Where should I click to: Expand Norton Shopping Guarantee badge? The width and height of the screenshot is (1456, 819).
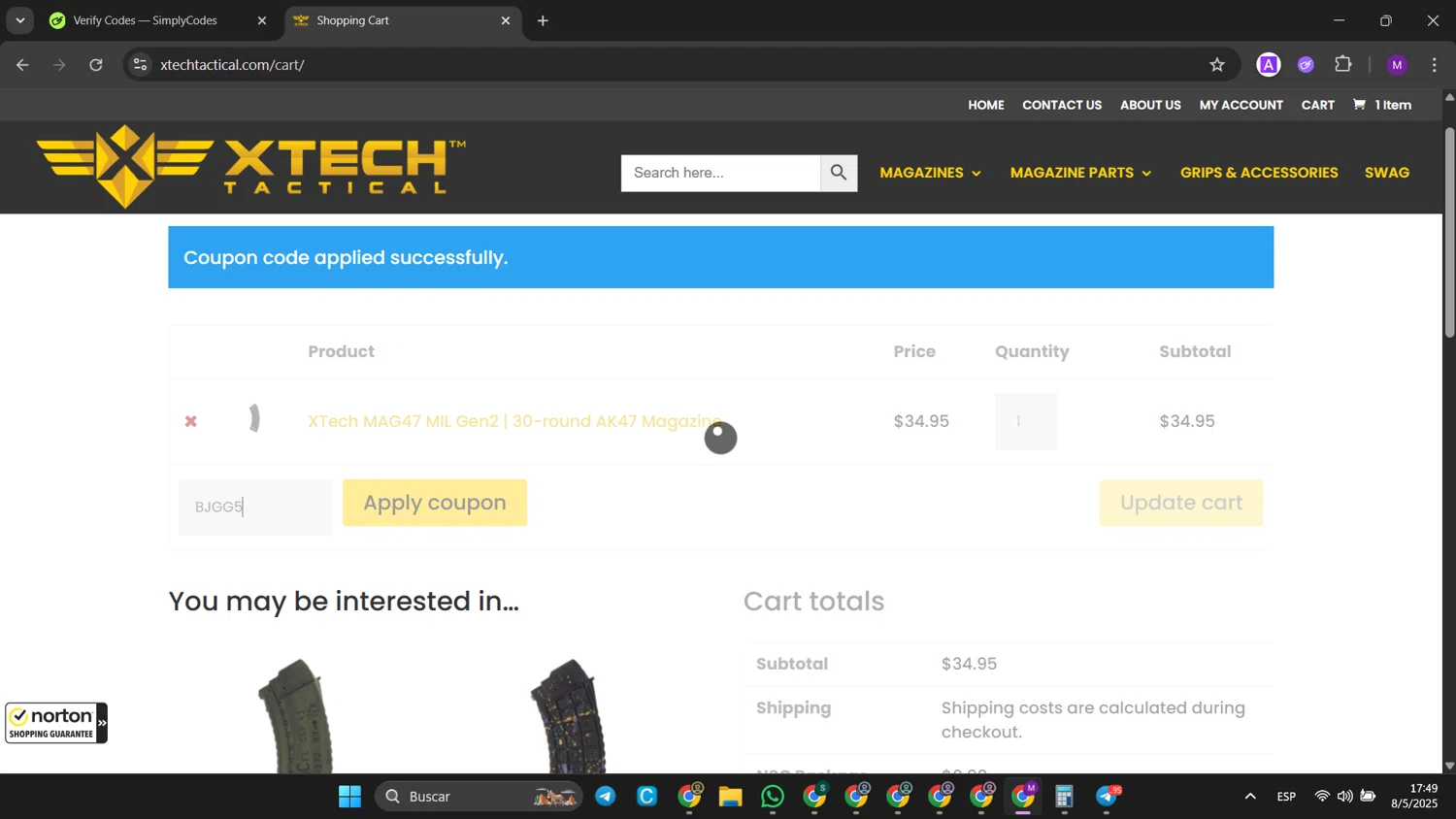[102, 724]
